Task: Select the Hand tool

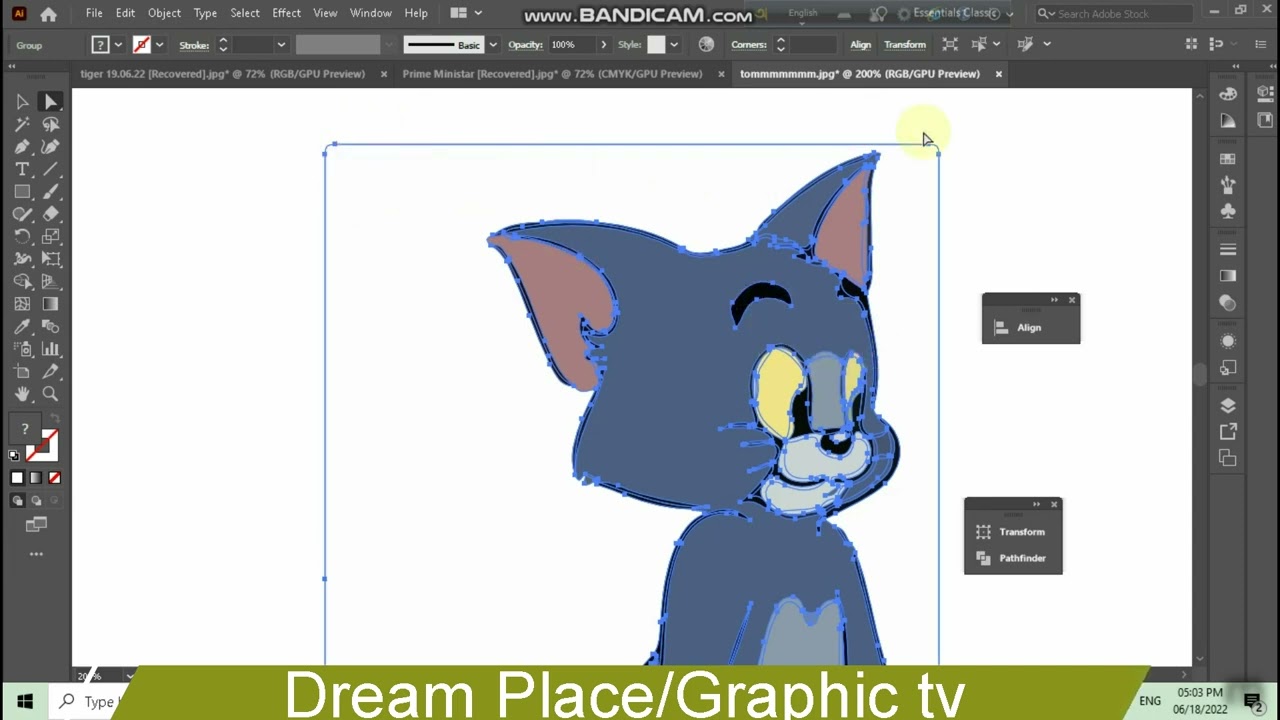Action: [22, 394]
